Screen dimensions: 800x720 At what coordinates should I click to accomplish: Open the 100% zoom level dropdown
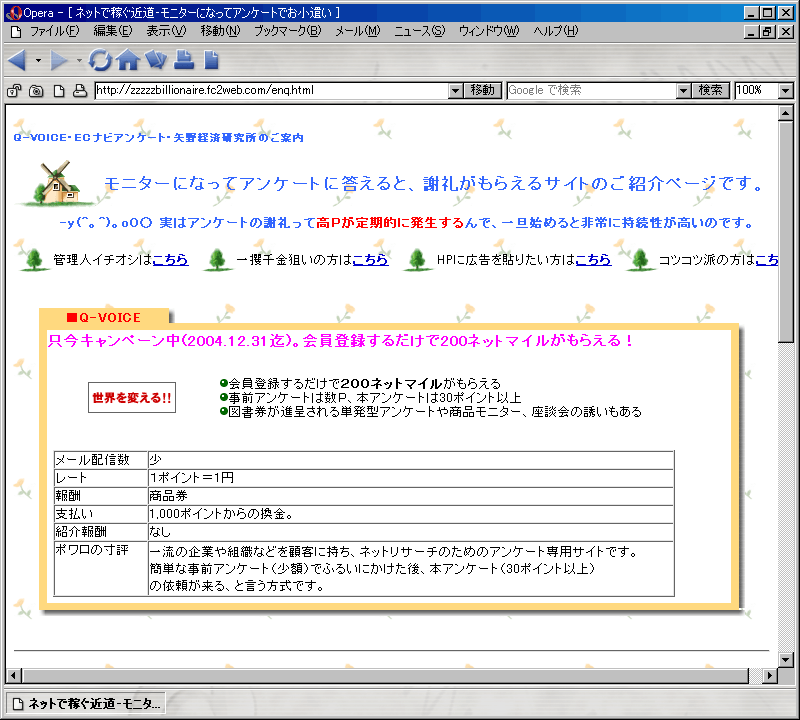point(786,91)
